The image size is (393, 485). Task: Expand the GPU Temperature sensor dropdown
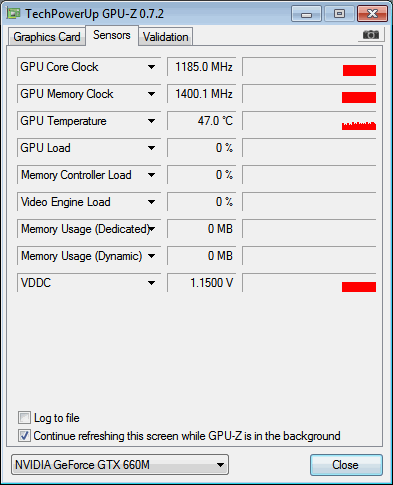pyautogui.click(x=151, y=121)
